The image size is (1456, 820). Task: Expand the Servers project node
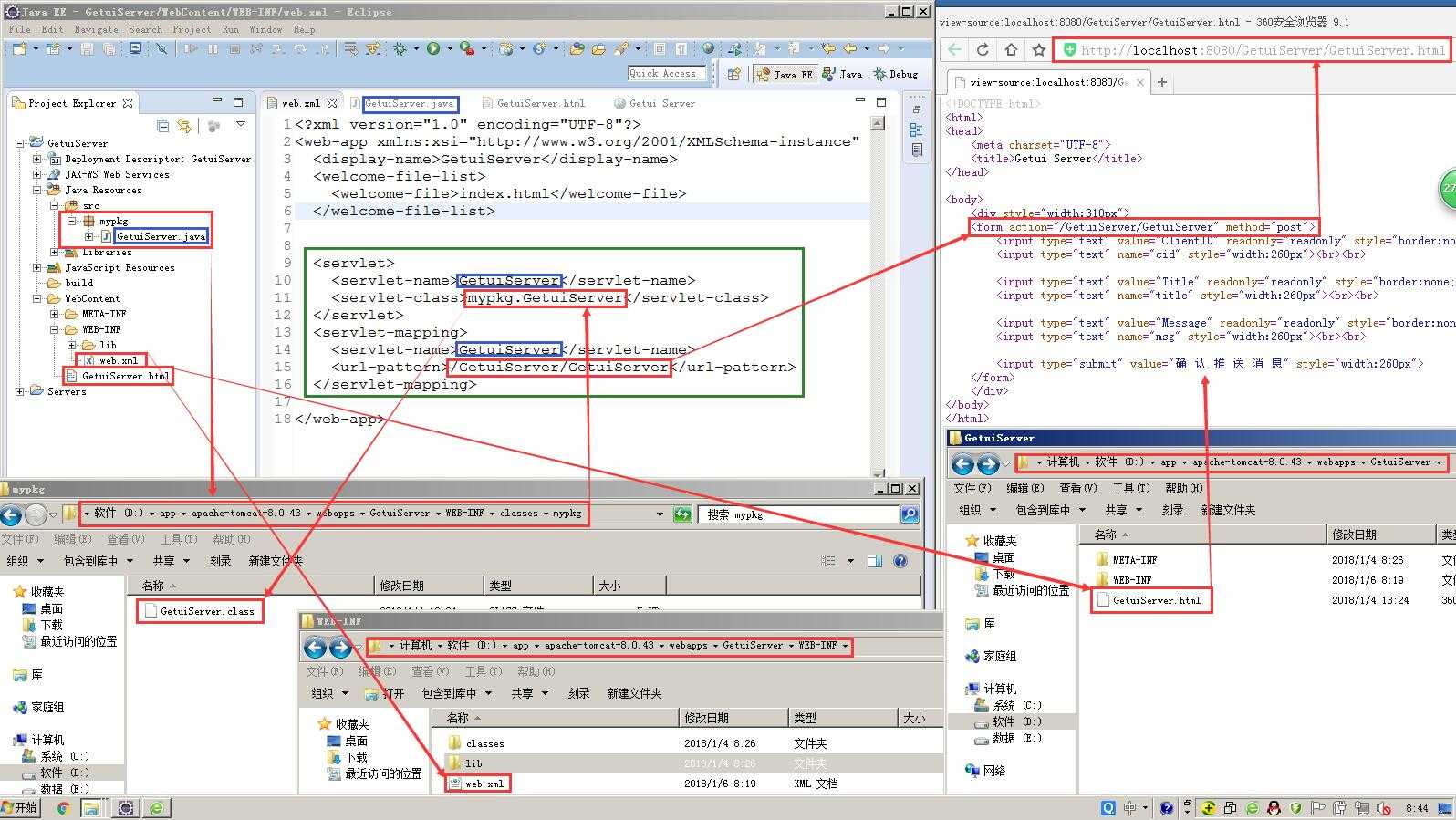coord(20,391)
